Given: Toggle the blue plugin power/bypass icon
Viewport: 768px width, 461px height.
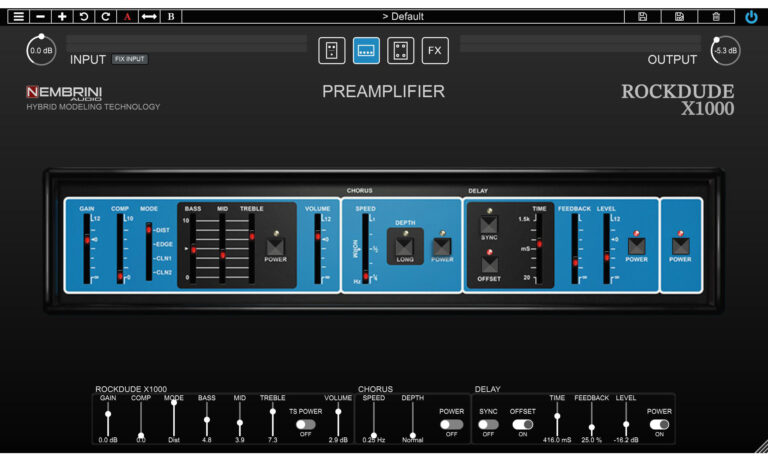Looking at the screenshot, I should click(751, 17).
